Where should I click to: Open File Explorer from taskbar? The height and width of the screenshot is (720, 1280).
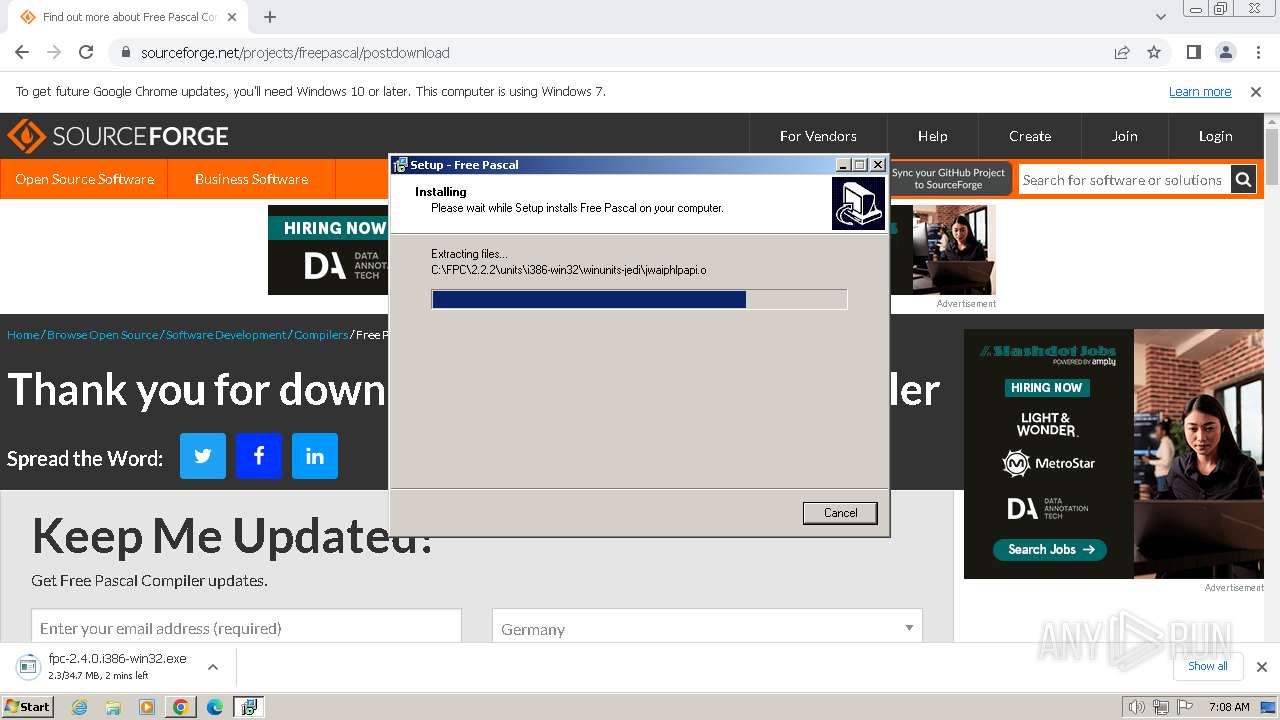click(x=113, y=707)
